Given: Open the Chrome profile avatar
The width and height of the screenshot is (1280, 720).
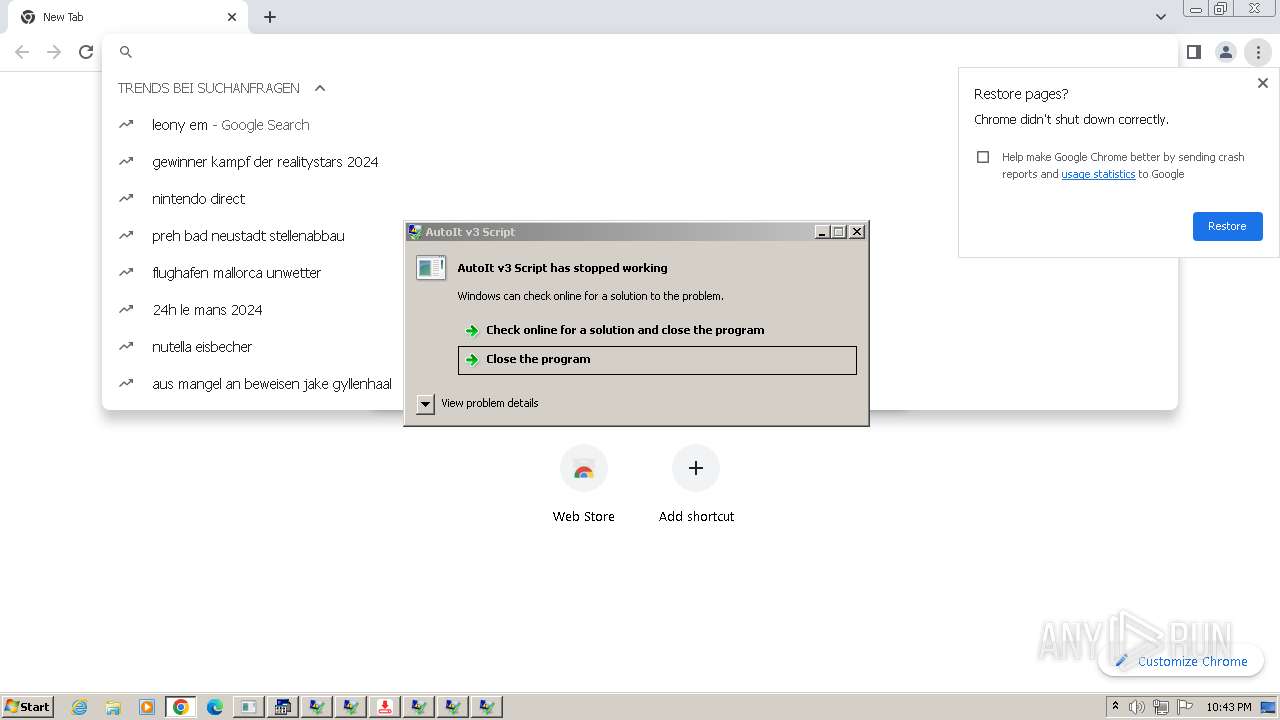Looking at the screenshot, I should point(1225,52).
